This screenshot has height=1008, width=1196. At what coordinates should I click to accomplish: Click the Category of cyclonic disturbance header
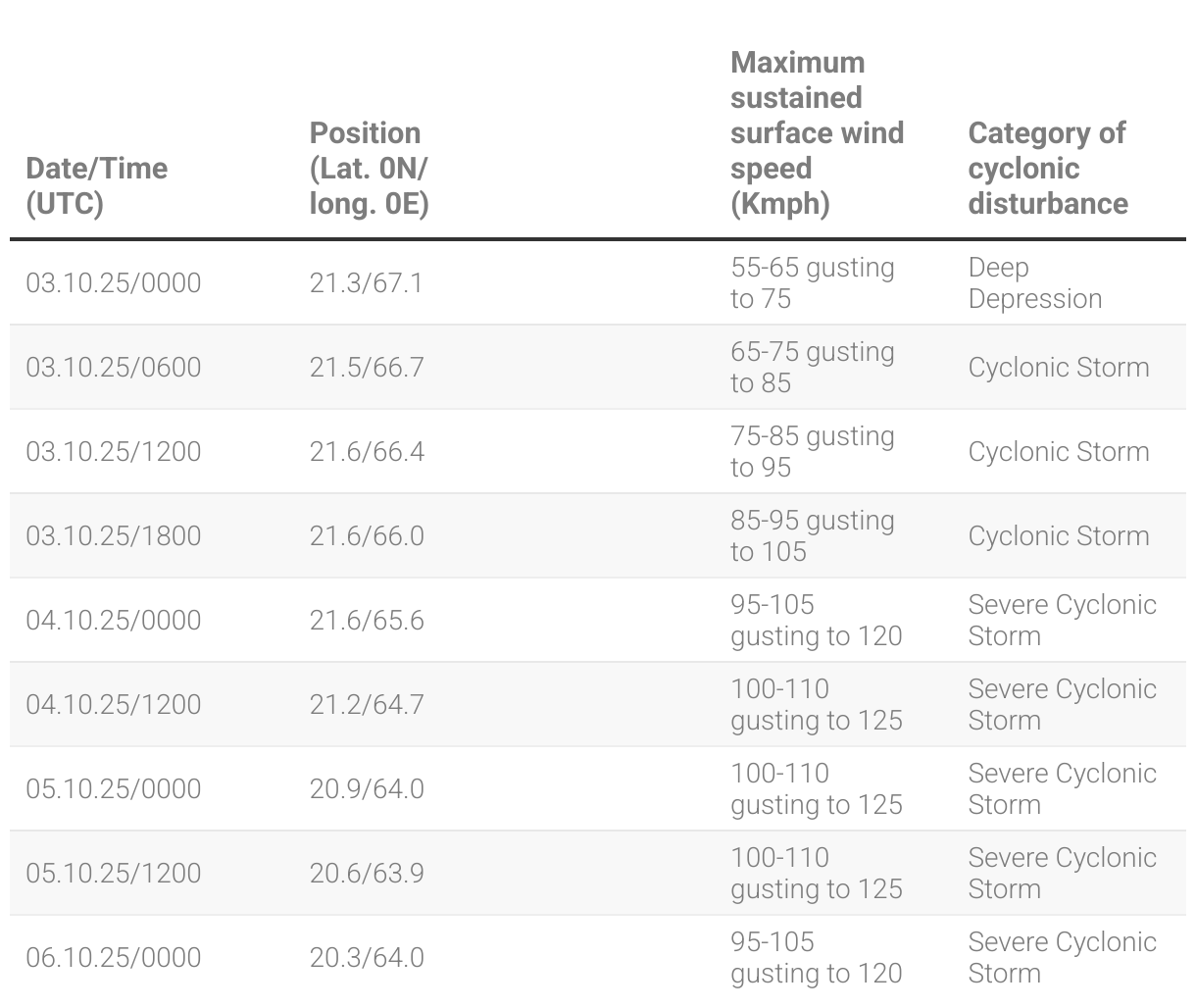click(x=1048, y=168)
